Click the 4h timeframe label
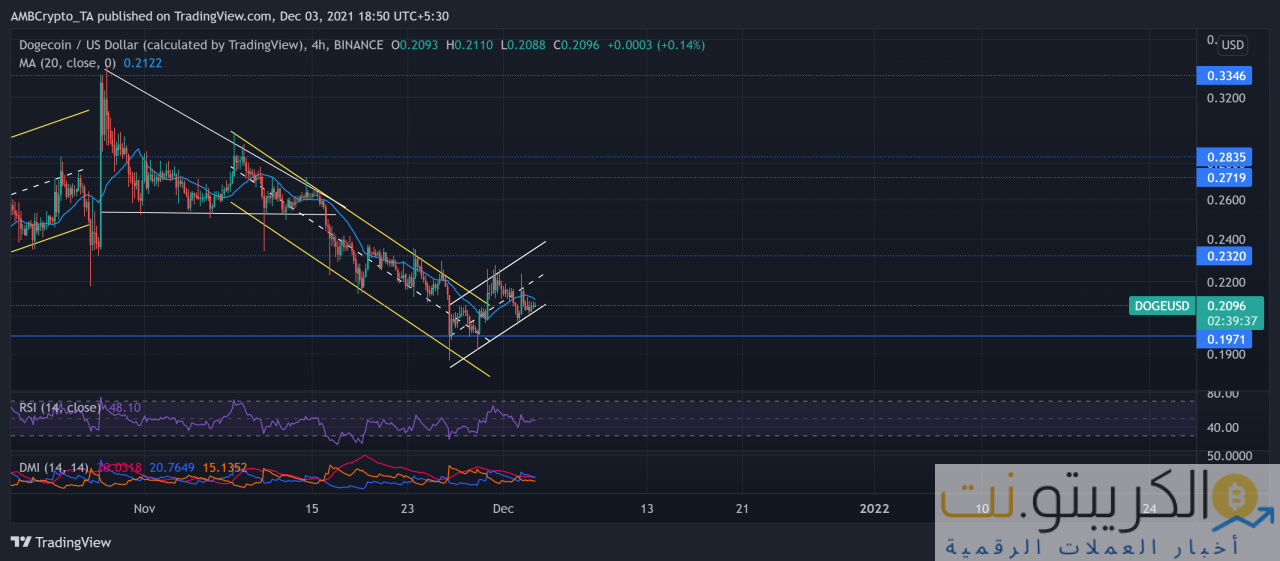This screenshot has width=1280, height=561. tap(320, 45)
